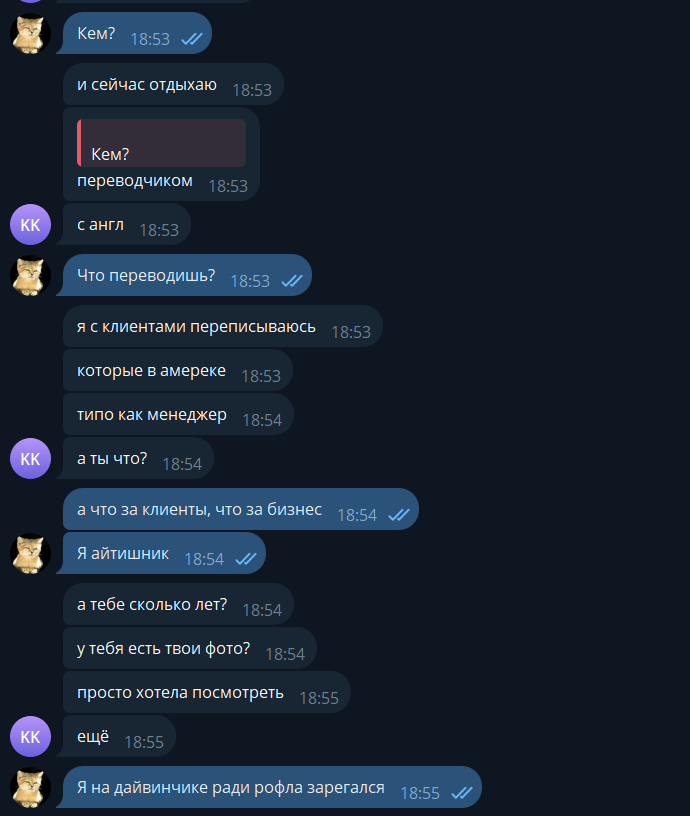Click cat avatar beside "Я айтишник"
690x816 pixels.
[x=30, y=553]
